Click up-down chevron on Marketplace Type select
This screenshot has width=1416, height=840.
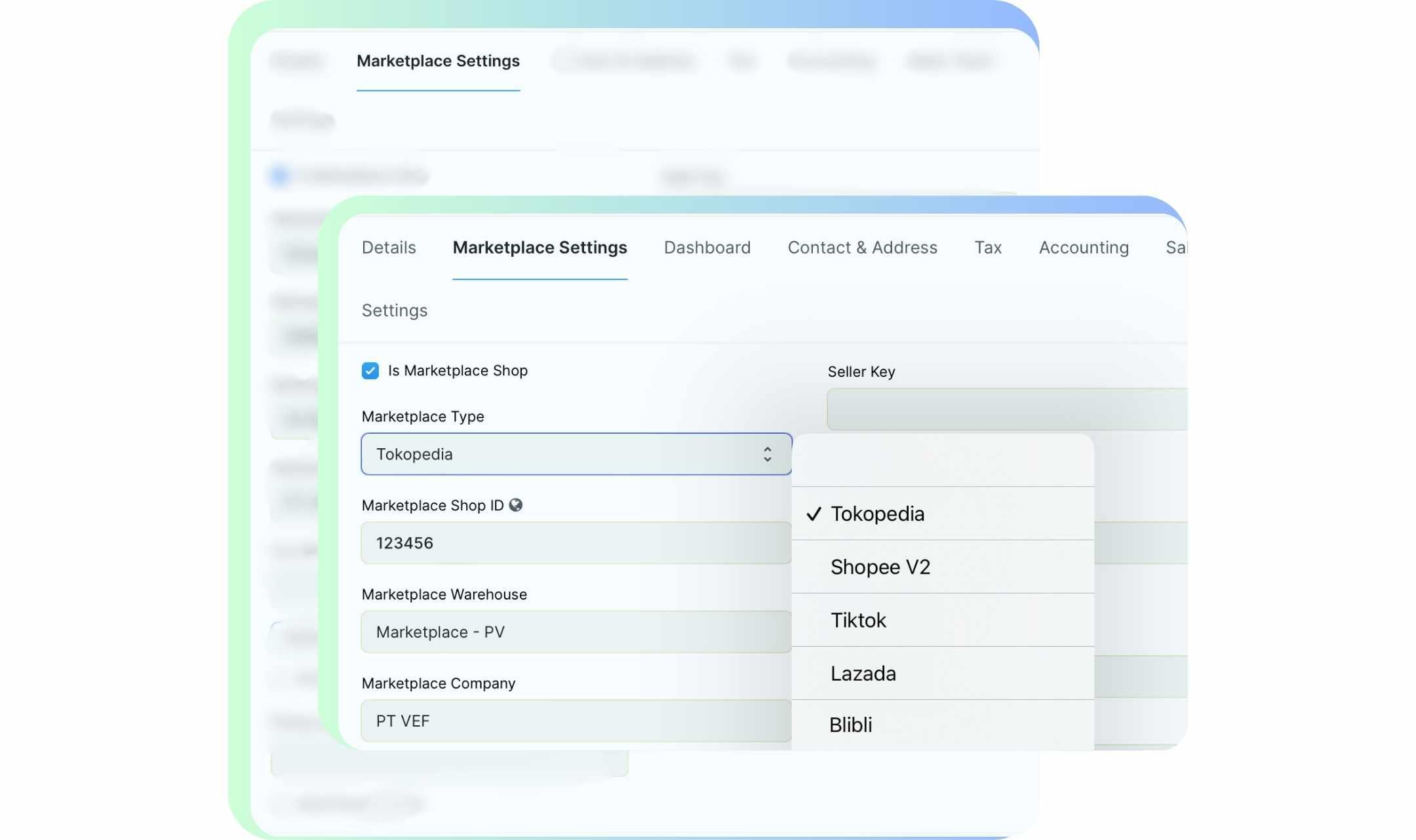point(767,454)
